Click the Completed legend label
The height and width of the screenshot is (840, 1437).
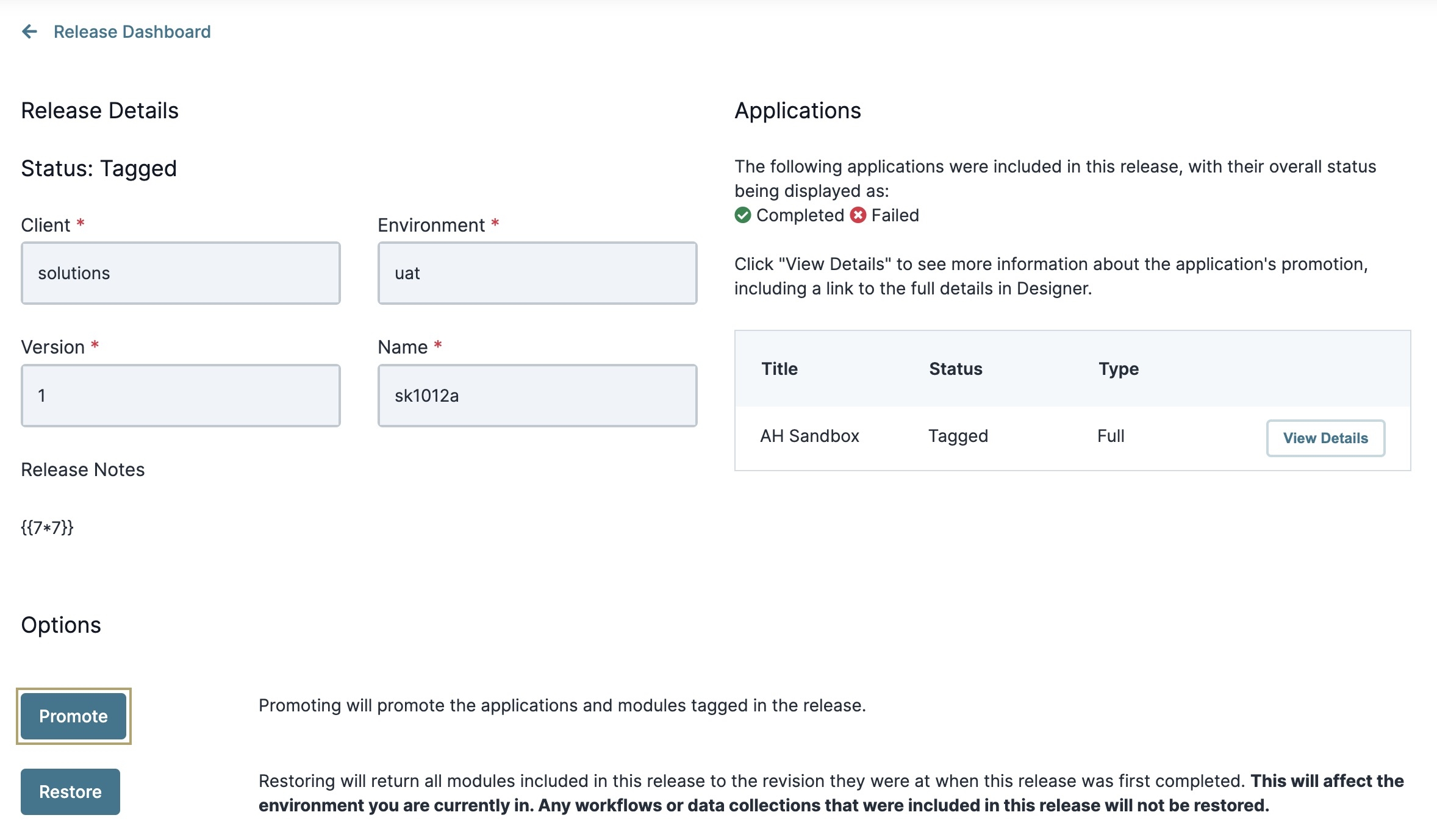tap(800, 215)
